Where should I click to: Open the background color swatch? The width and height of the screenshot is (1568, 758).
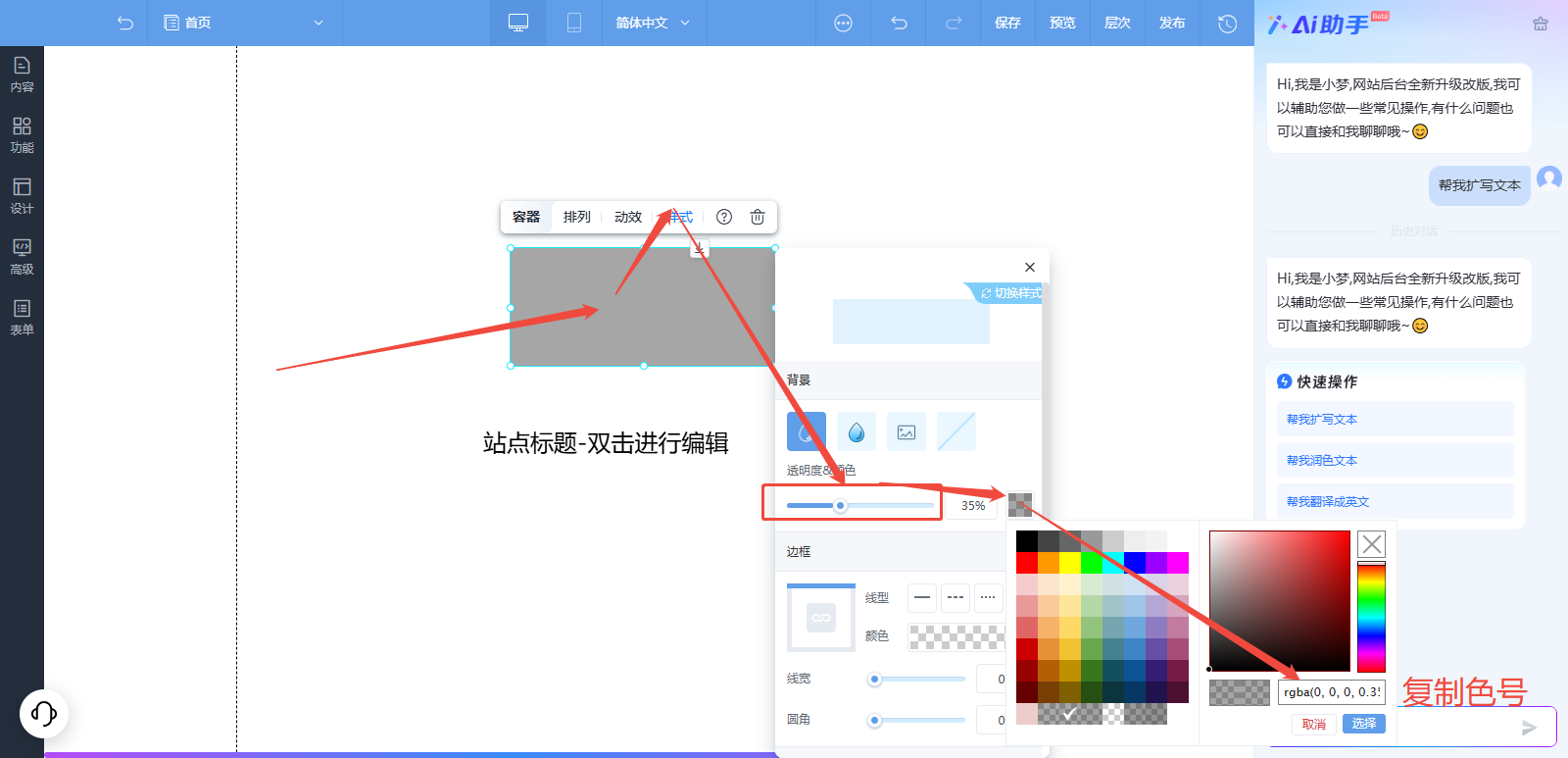point(1020,505)
